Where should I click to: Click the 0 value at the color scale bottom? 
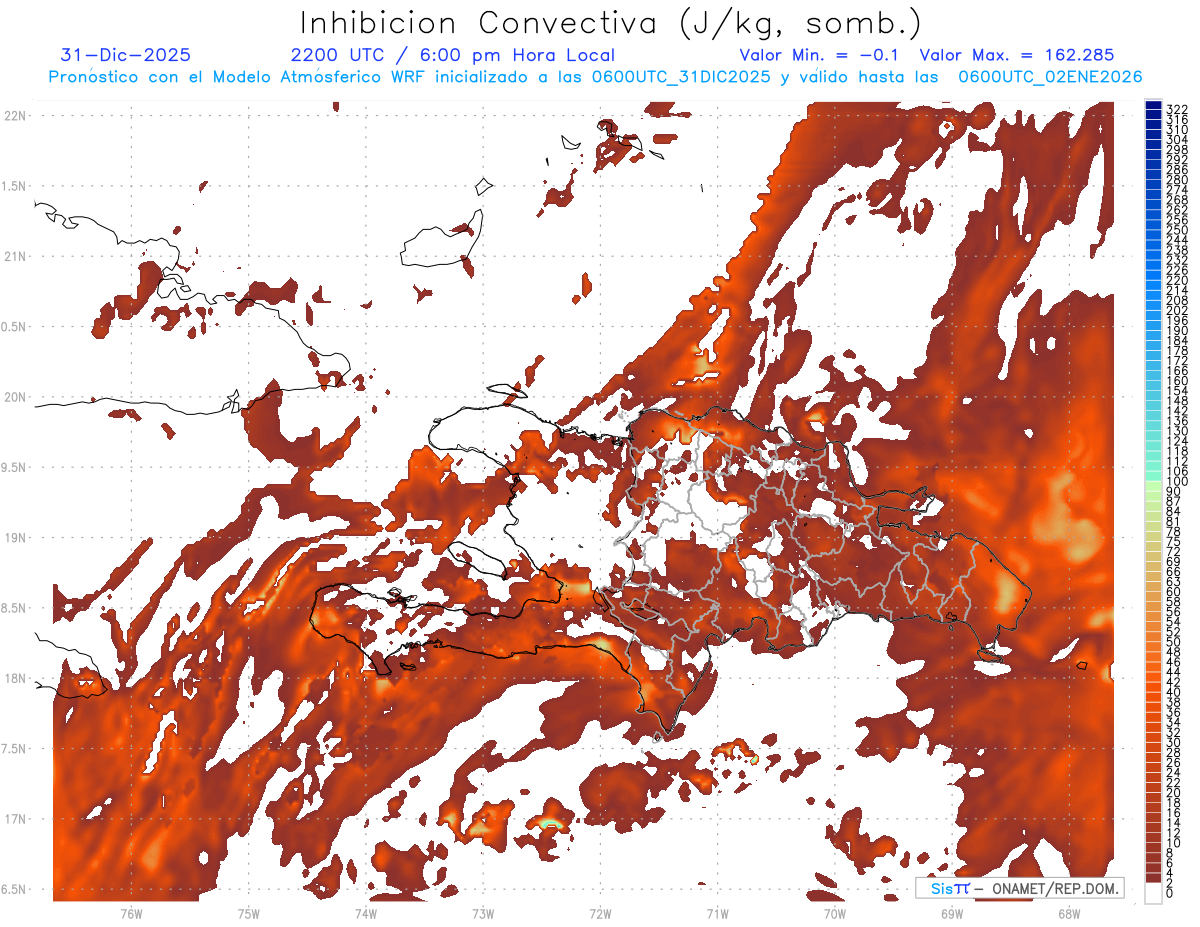[x=1170, y=893]
